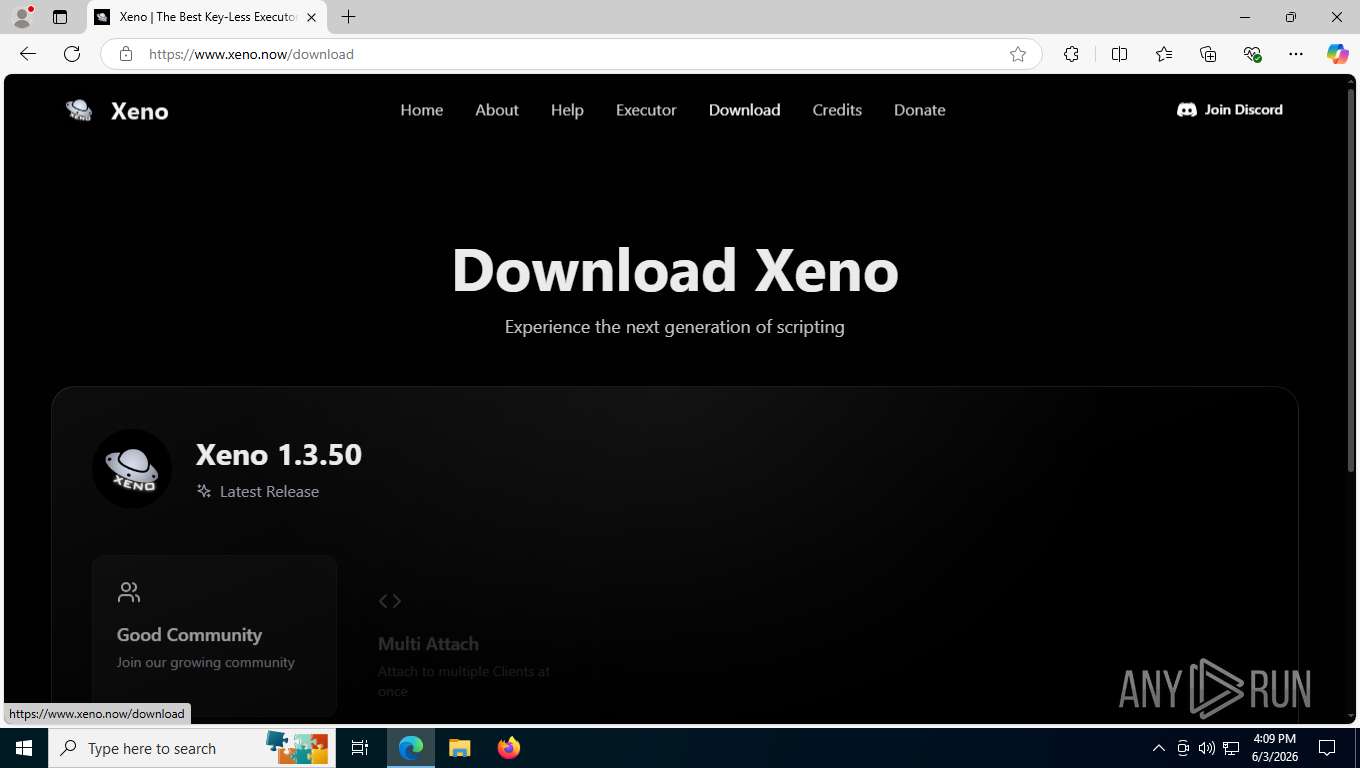Click the browser Back arrow
The height and width of the screenshot is (768, 1360).
pyautogui.click(x=28, y=54)
